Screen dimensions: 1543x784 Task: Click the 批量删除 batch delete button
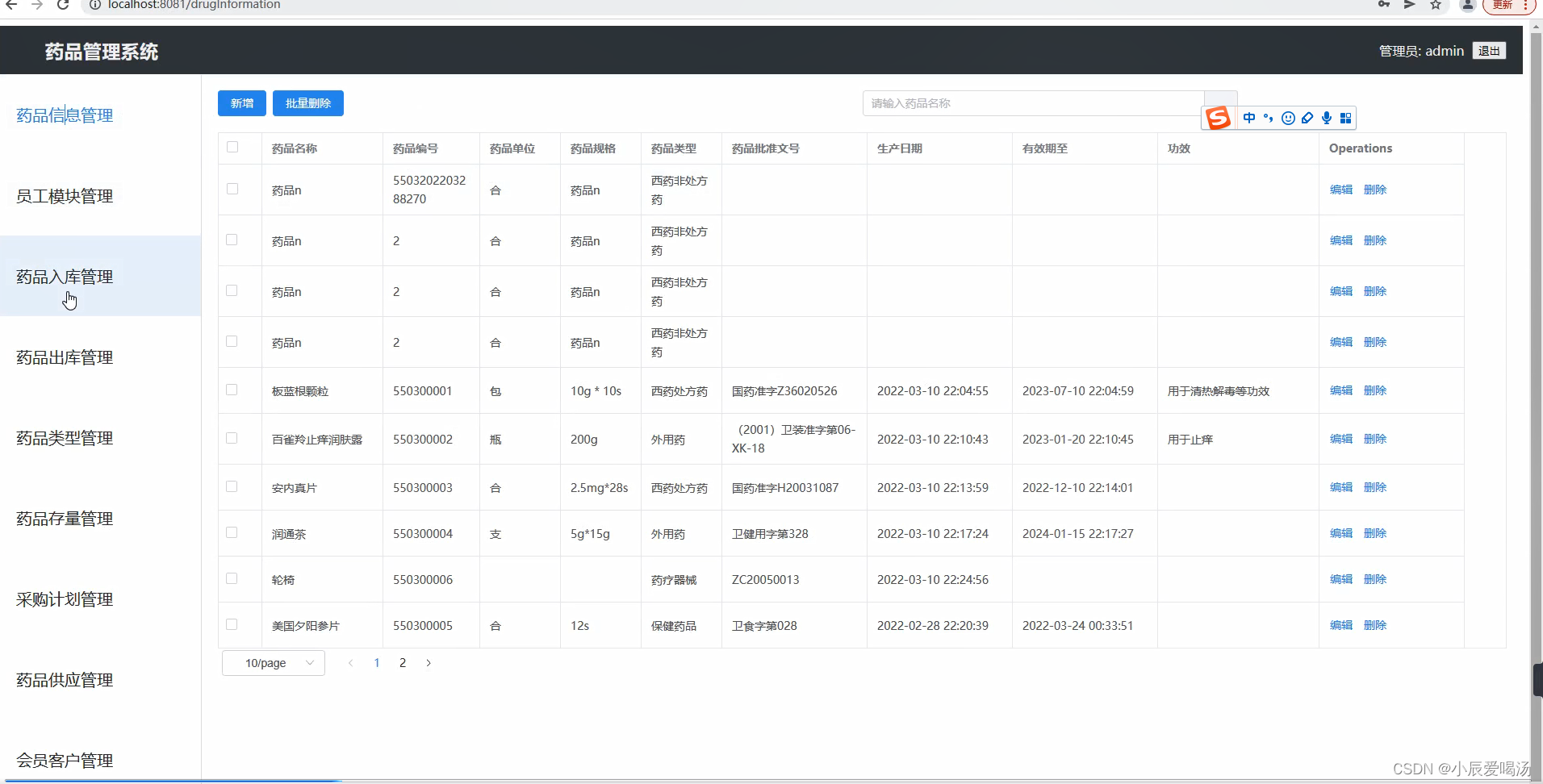pyautogui.click(x=308, y=103)
